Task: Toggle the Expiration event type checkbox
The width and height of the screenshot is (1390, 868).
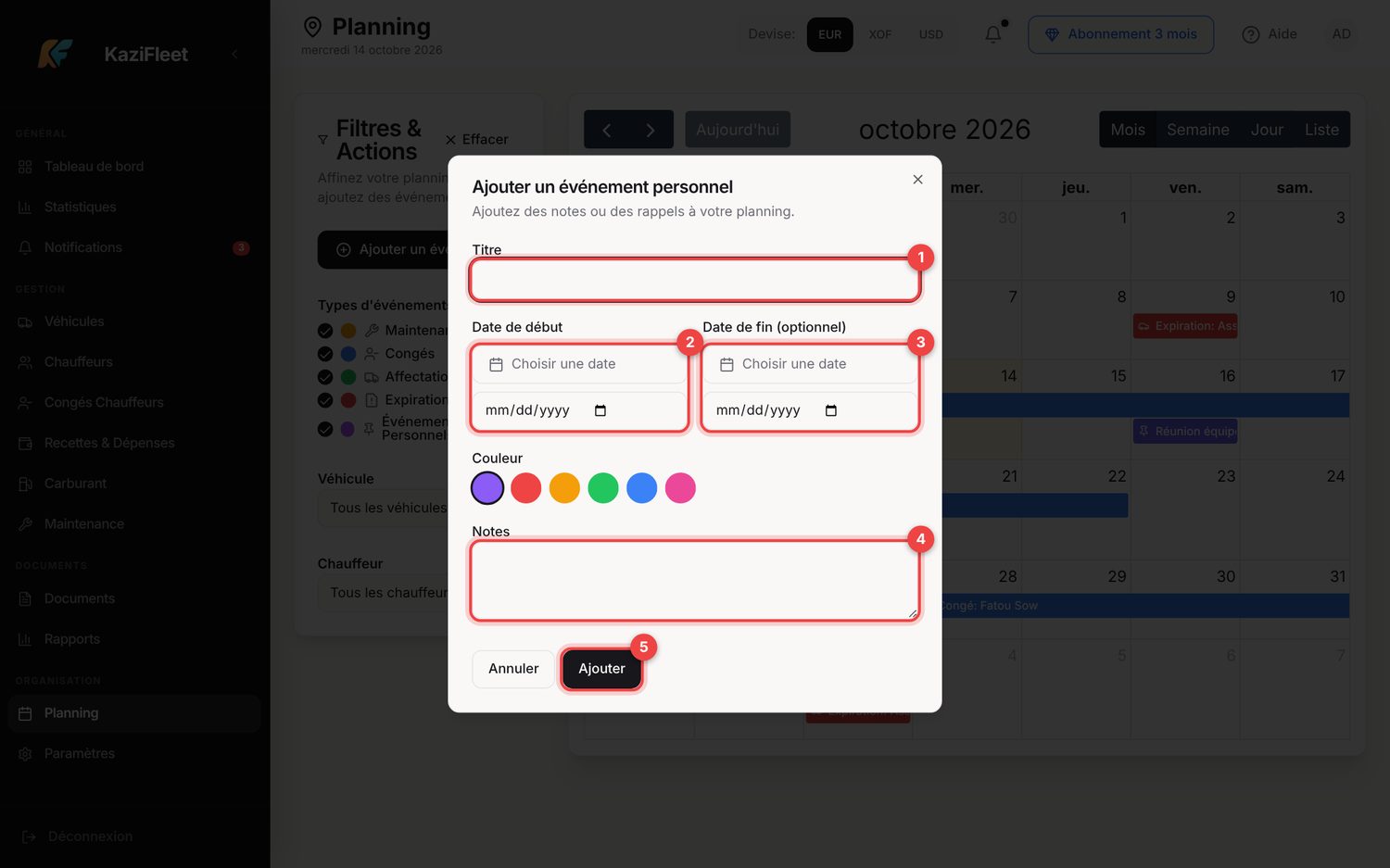Action: click(x=325, y=400)
